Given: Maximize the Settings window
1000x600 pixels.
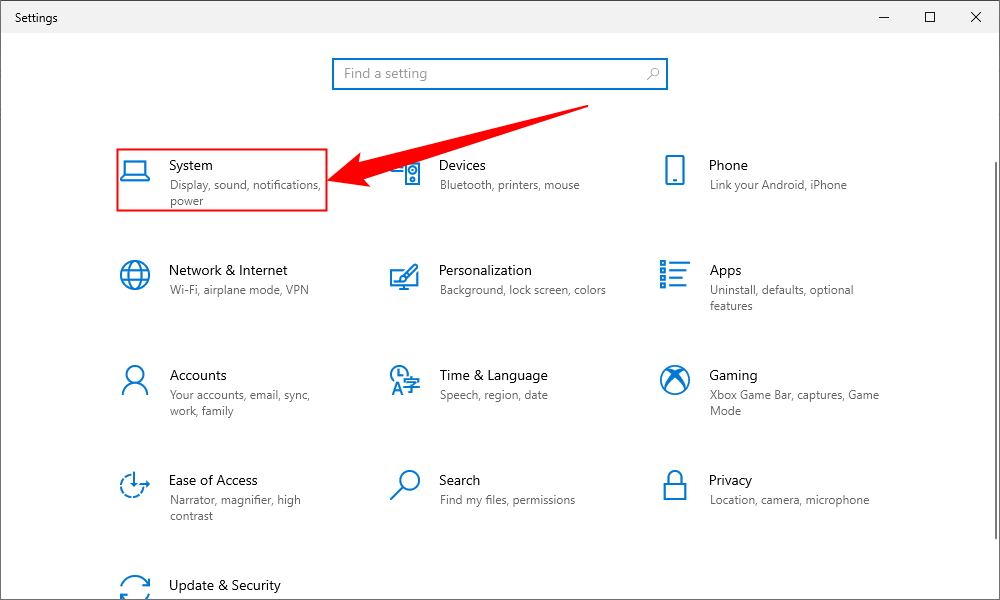Looking at the screenshot, I should coord(930,17).
